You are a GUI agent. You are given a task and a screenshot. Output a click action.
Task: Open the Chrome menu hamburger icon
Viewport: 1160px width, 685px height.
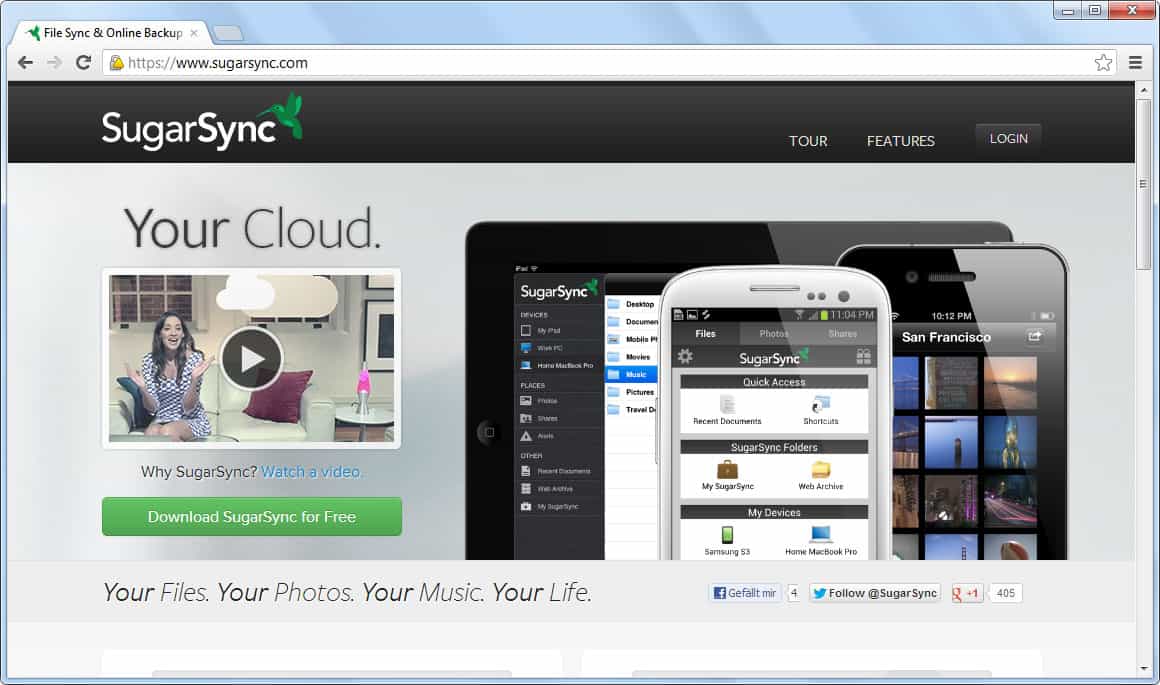click(x=1136, y=63)
